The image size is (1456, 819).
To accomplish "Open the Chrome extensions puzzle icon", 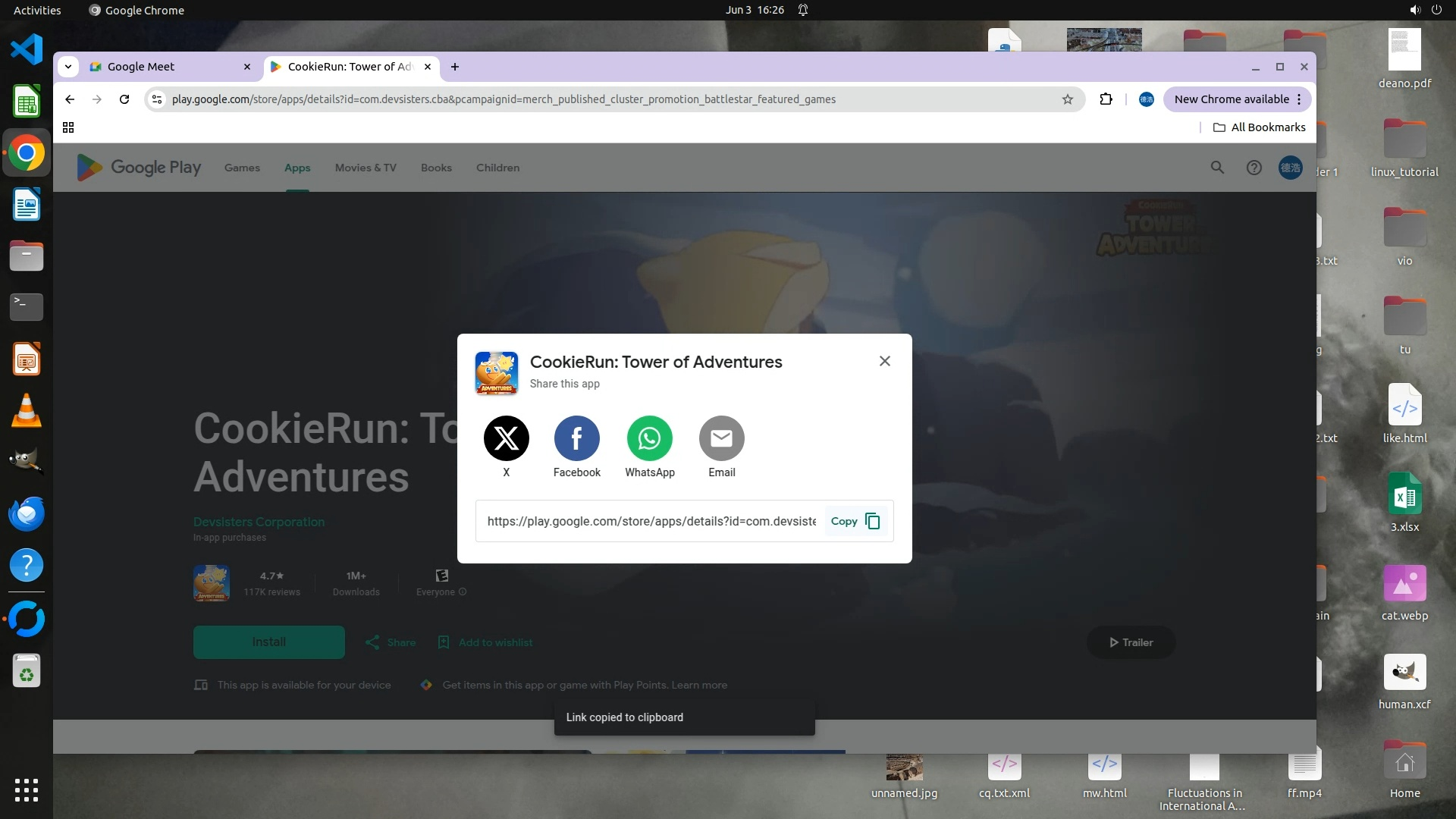I will coord(1106,99).
